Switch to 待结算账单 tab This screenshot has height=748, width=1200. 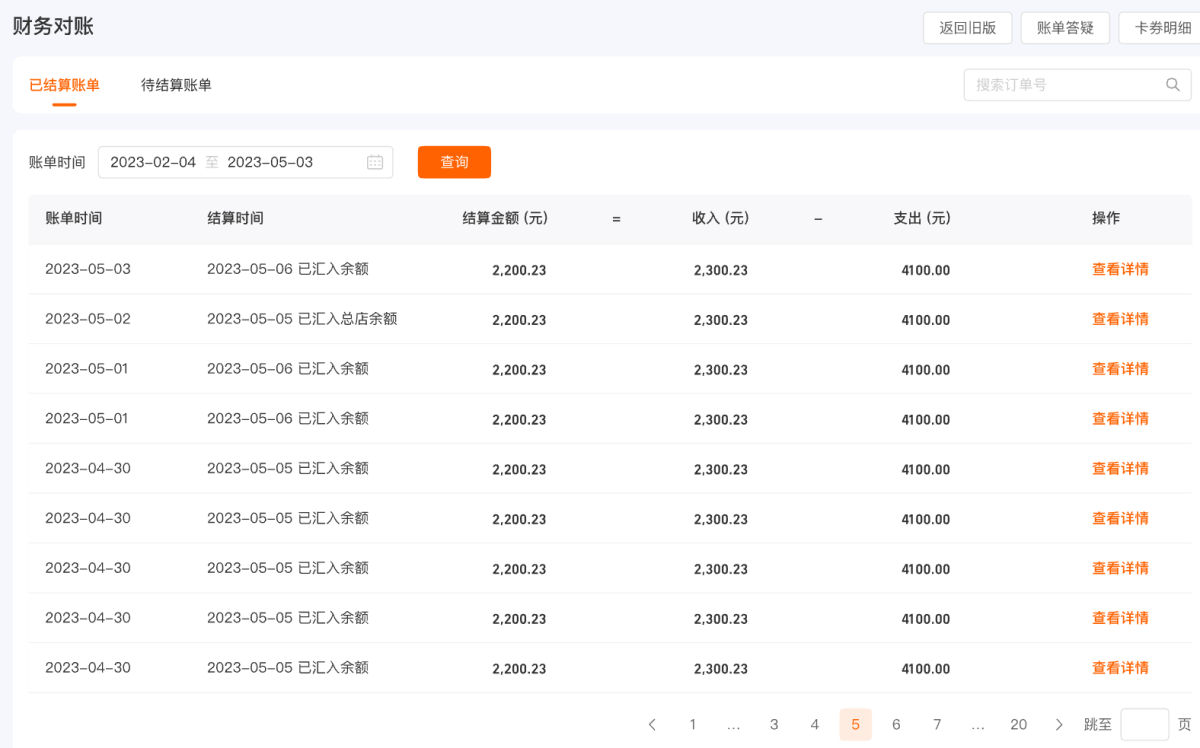(176, 85)
